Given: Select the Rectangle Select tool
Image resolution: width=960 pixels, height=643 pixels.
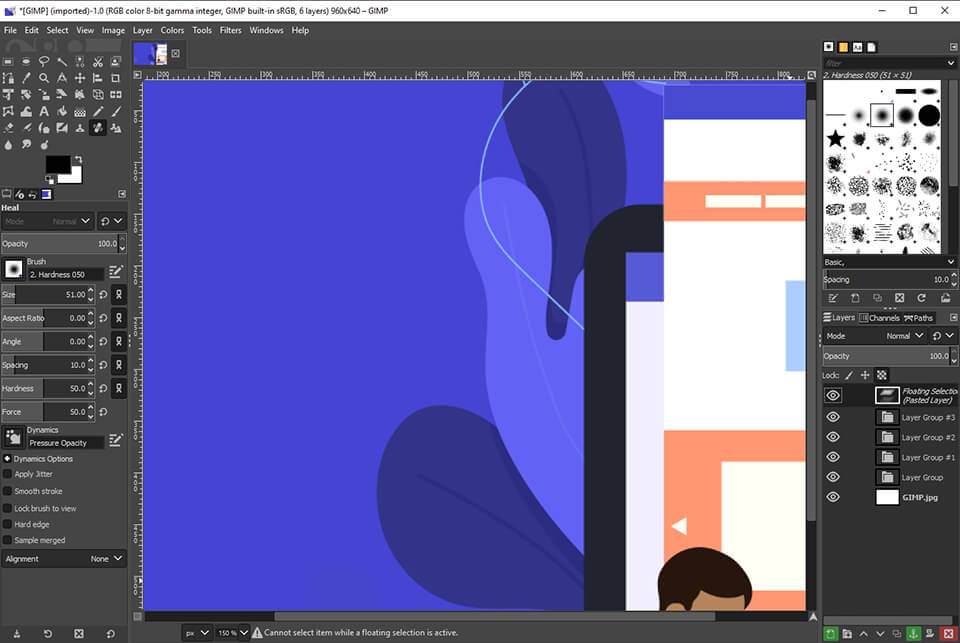Looking at the screenshot, I should [8, 61].
